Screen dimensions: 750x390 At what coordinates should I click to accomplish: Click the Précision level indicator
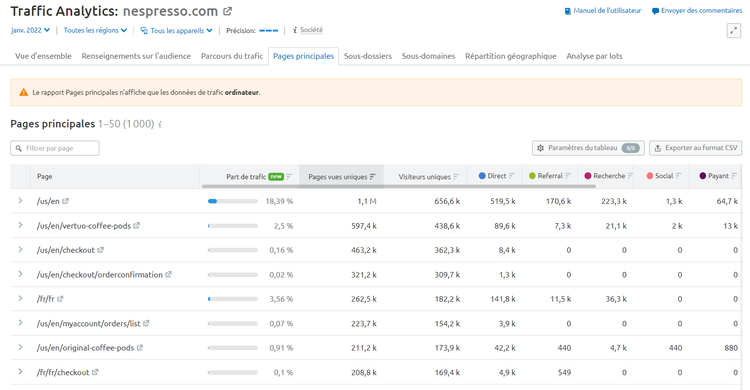click(x=268, y=31)
